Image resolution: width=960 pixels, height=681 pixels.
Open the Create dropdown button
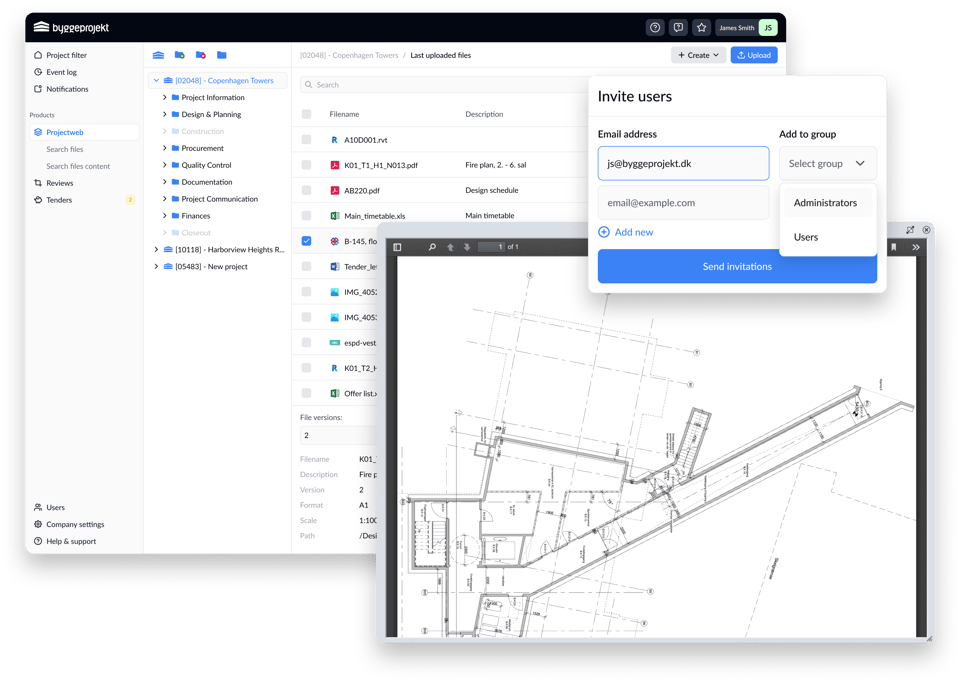[x=698, y=55]
